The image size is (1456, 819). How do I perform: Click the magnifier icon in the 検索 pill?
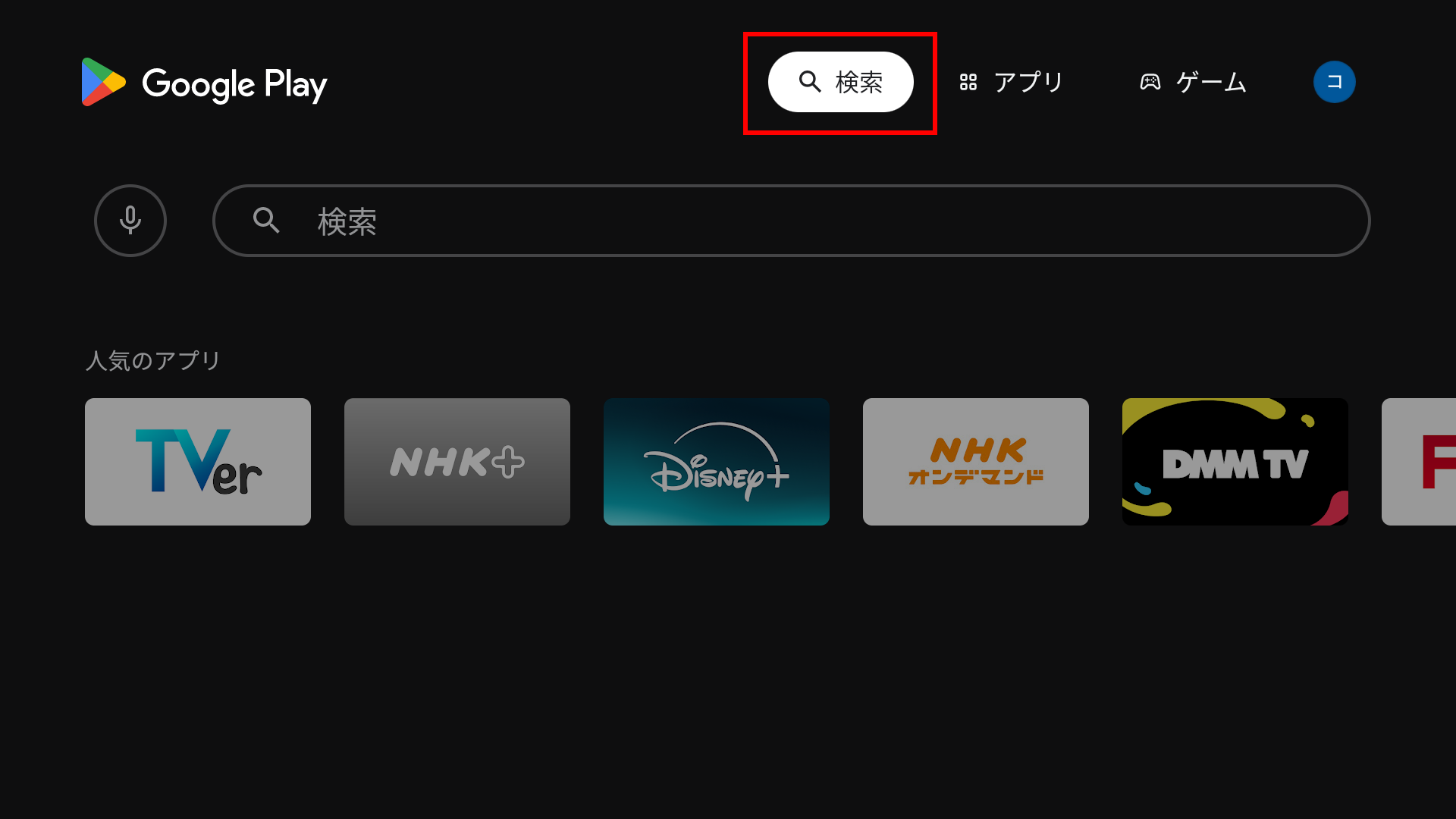coord(810,82)
